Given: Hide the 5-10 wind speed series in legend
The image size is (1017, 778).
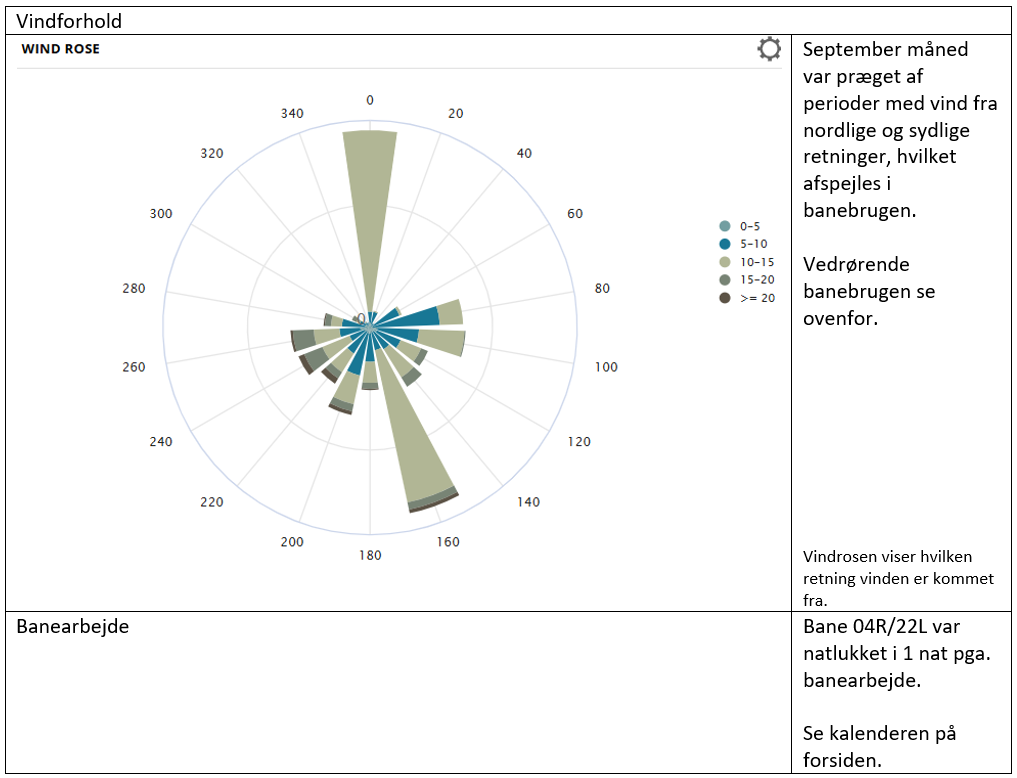Looking at the screenshot, I should pos(747,244).
